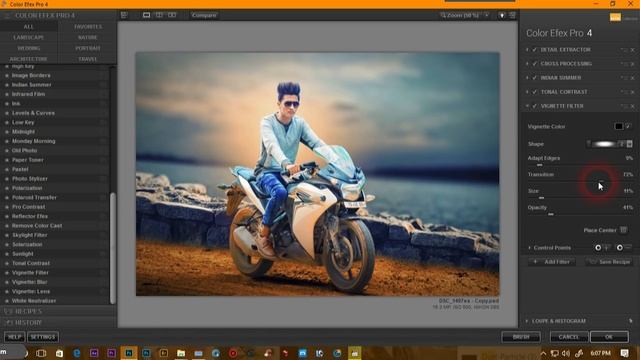Viewport: 640px width, 360px height.
Task: Uncheck the Indian Summer filter
Action: click(535, 78)
